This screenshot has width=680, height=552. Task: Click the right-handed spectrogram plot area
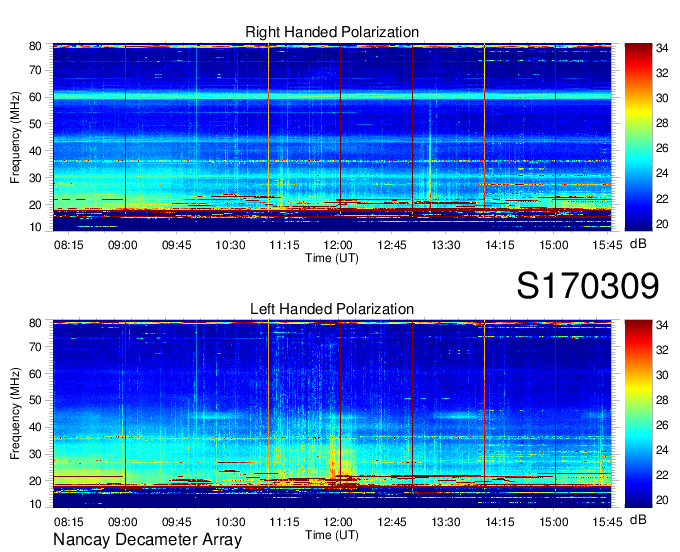pos(332,137)
